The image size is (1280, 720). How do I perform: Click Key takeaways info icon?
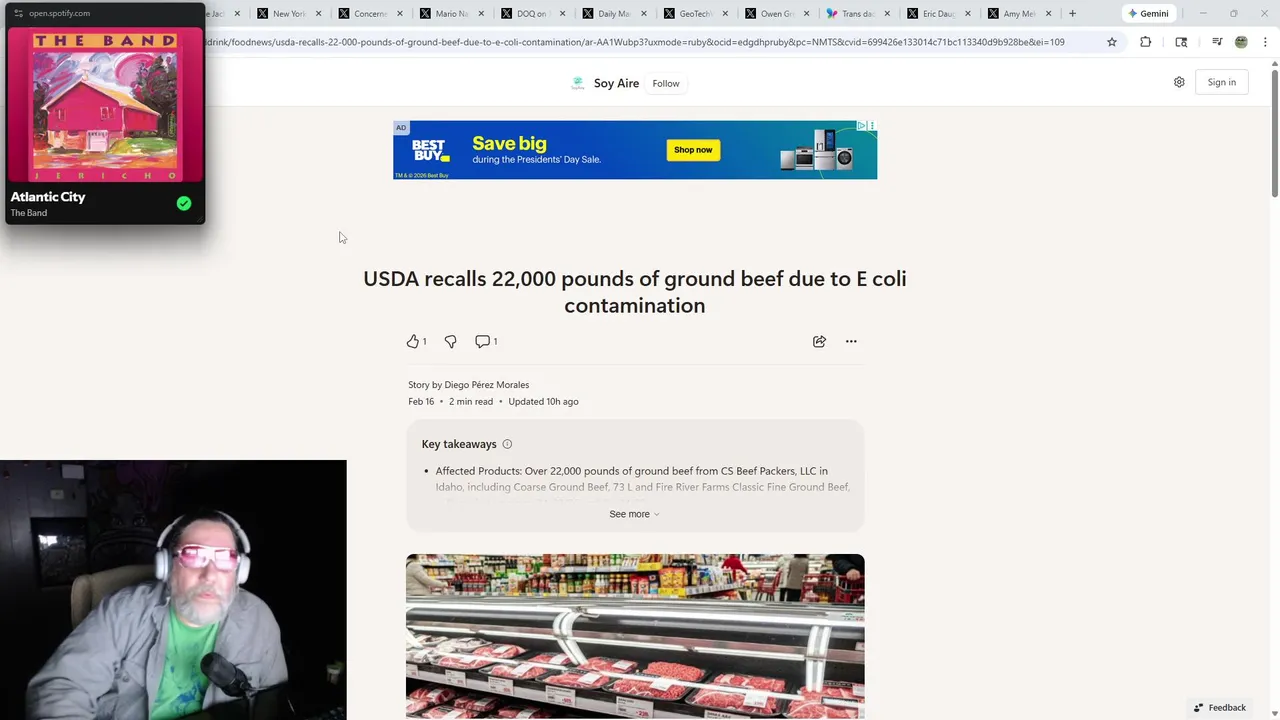(507, 444)
